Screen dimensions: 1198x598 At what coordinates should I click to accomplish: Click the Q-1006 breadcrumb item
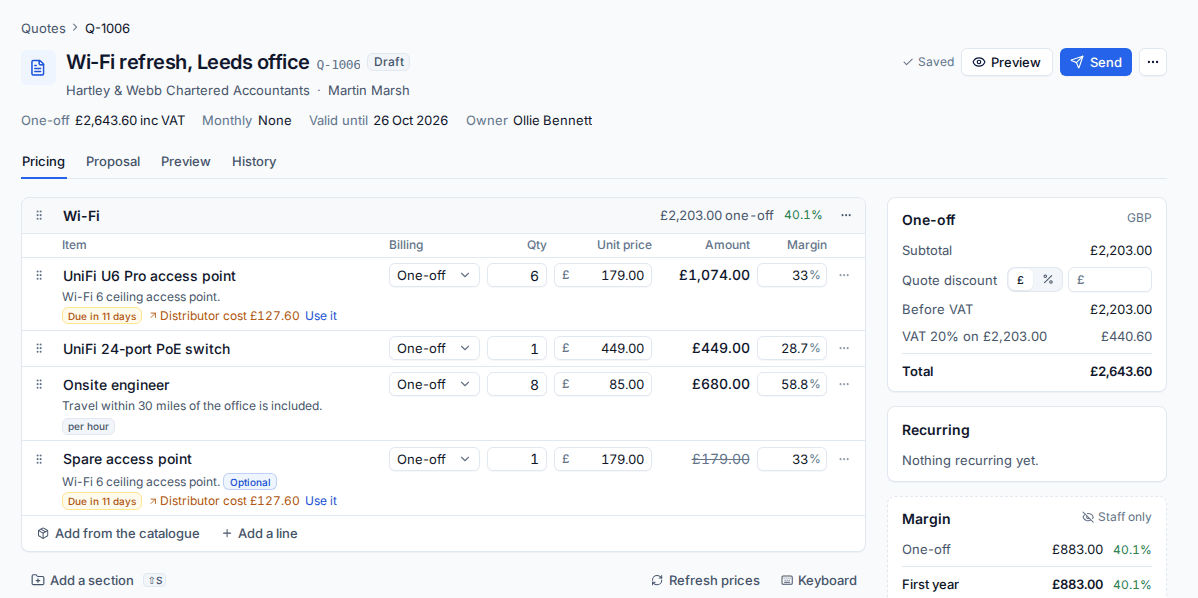click(x=108, y=28)
